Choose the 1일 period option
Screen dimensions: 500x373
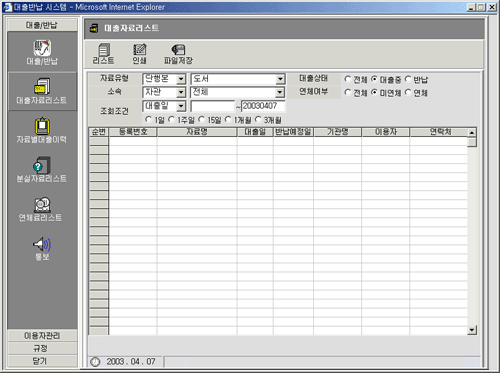[x=148, y=119]
